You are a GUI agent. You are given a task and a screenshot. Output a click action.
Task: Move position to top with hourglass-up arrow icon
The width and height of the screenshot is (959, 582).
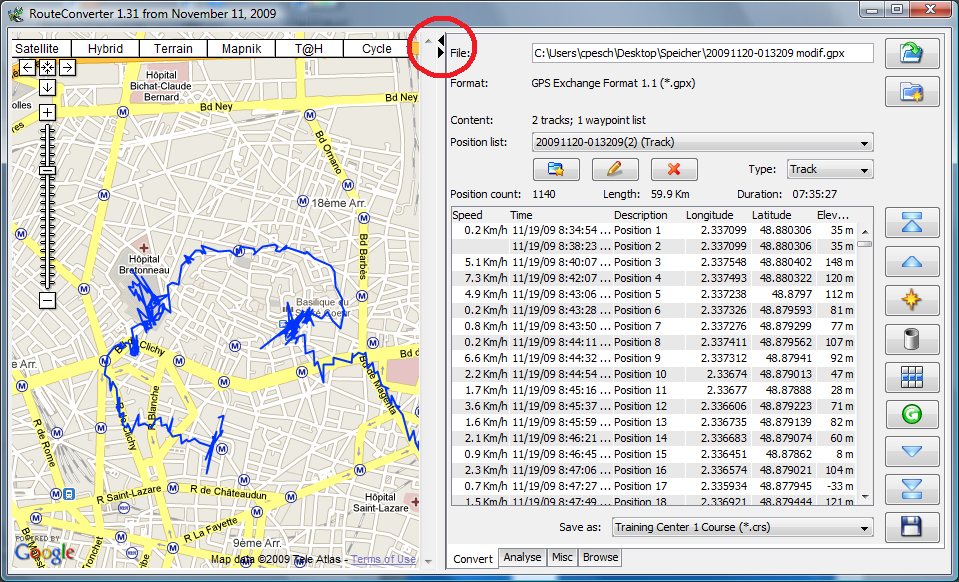(x=912, y=223)
